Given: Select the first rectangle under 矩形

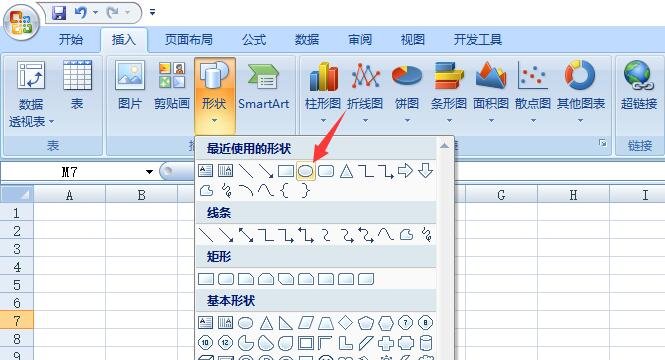Looking at the screenshot, I should pos(206,279).
